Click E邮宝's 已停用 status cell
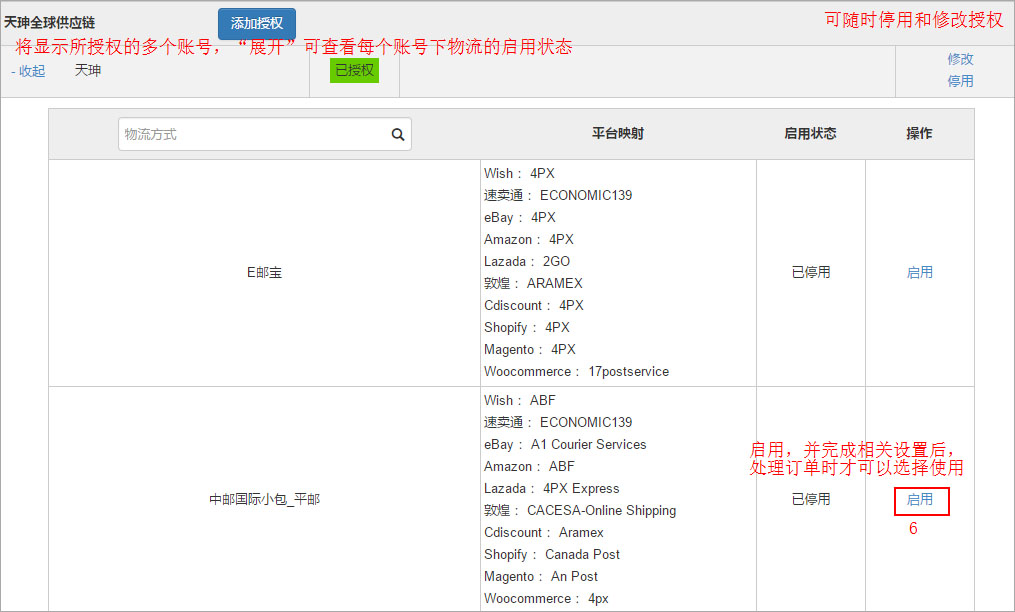 [810, 272]
